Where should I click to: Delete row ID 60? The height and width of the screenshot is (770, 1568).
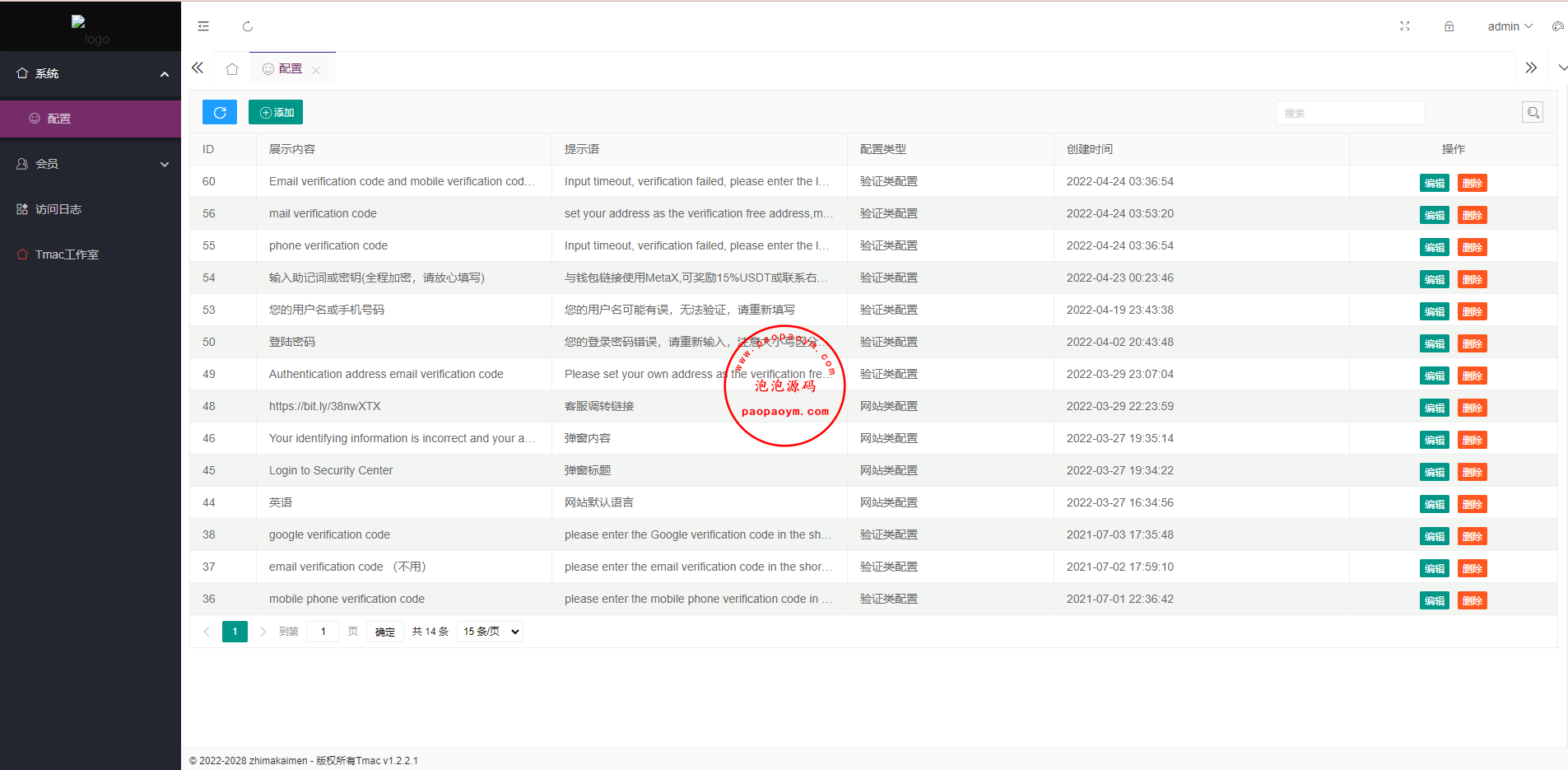[1473, 183]
